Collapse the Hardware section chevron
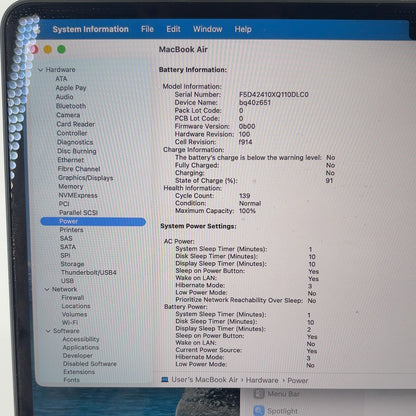Screen dimensions: 416x416 (41, 70)
